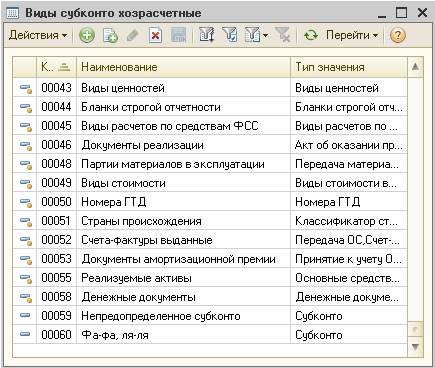Screen dimensions: 435x368
Task: Select the row Страны происхождения
Action: click(x=210, y=221)
